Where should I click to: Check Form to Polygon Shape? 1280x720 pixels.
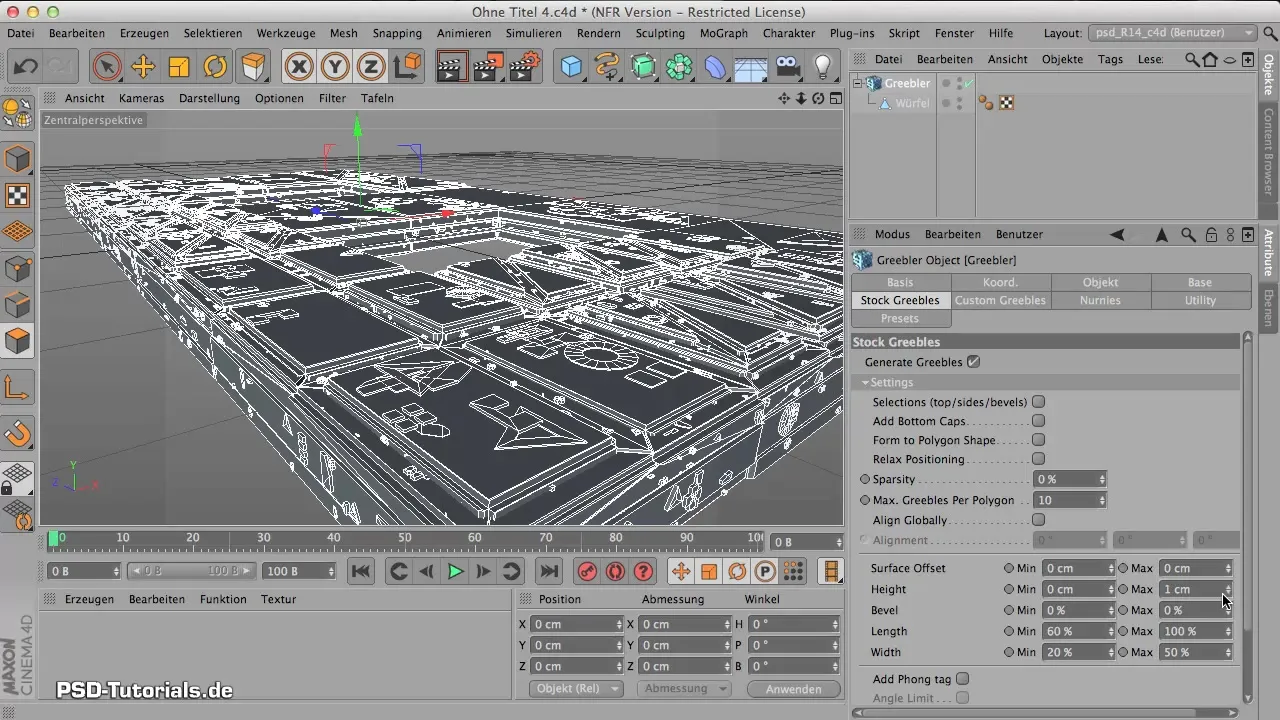1038,440
